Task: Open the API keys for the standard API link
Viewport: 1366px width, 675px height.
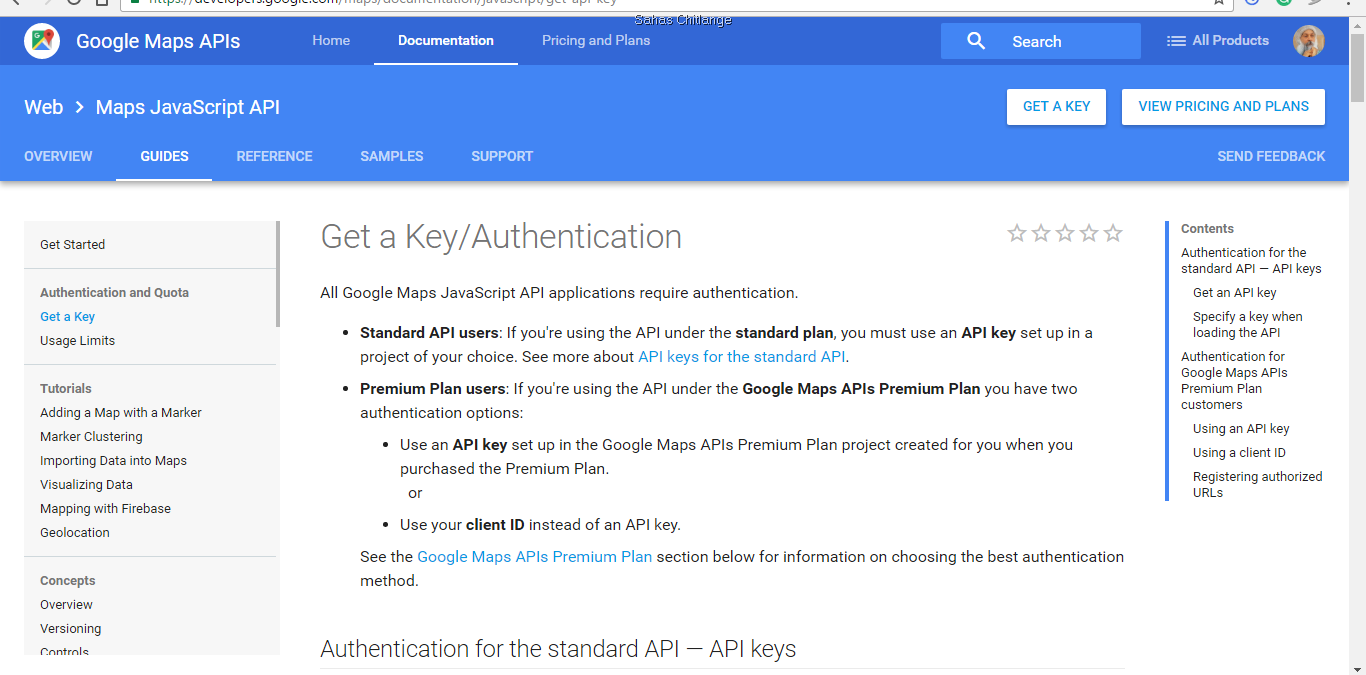Action: pyautogui.click(x=742, y=357)
